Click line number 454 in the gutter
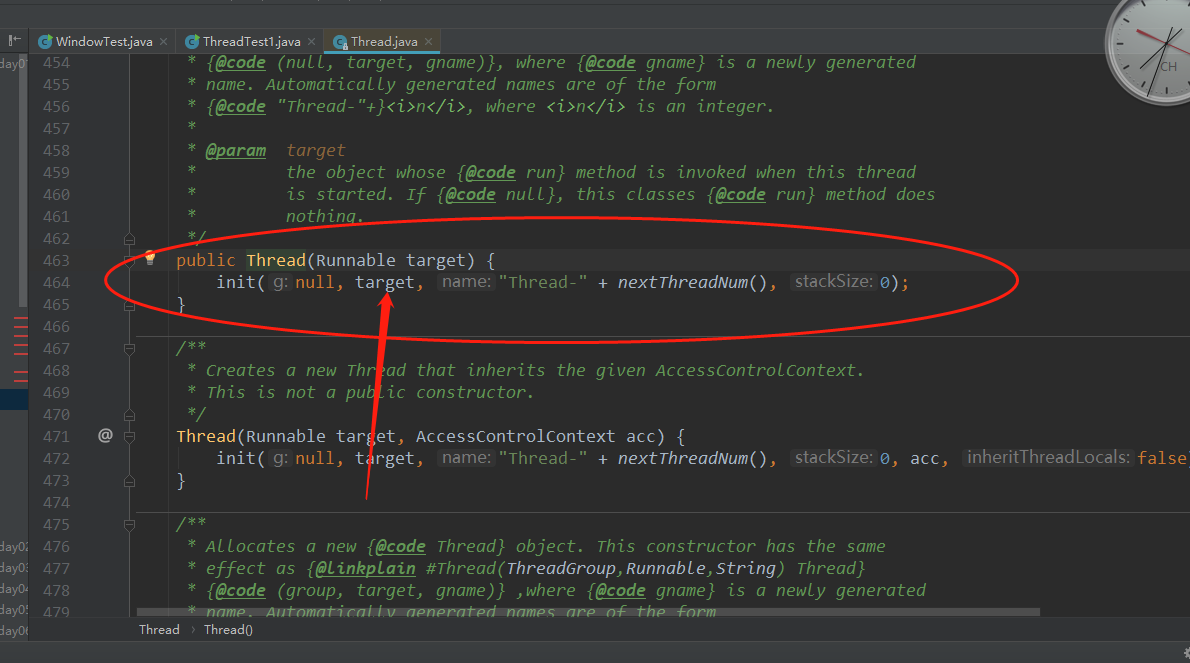 coord(56,62)
